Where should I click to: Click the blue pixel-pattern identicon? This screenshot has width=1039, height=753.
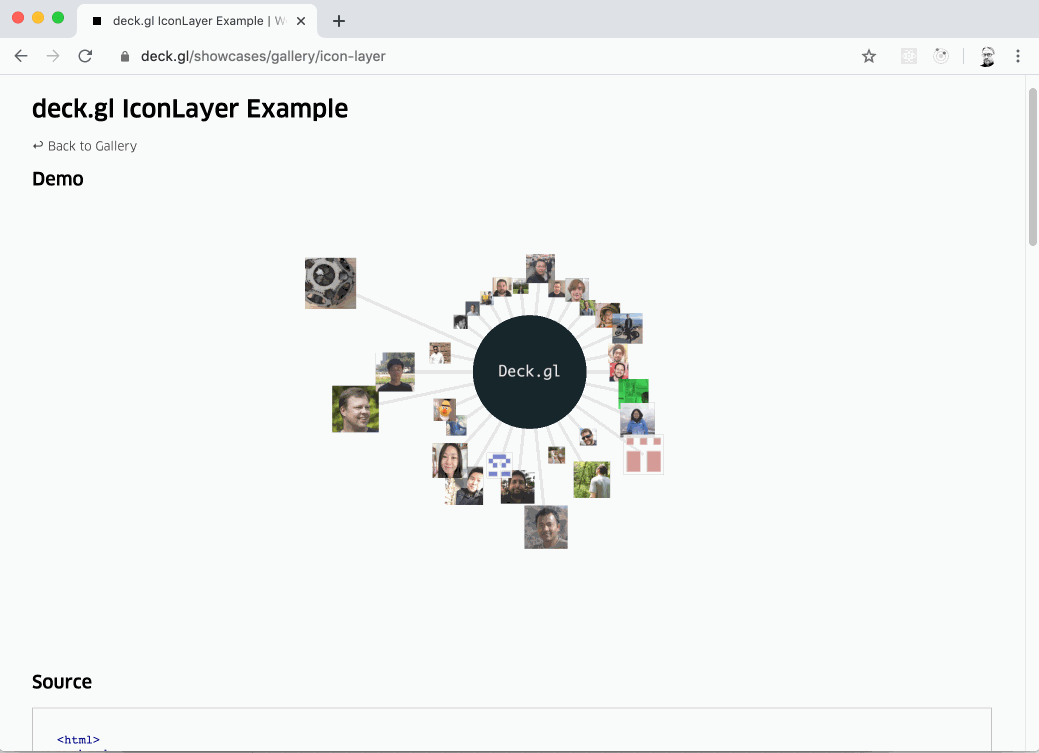(500, 465)
